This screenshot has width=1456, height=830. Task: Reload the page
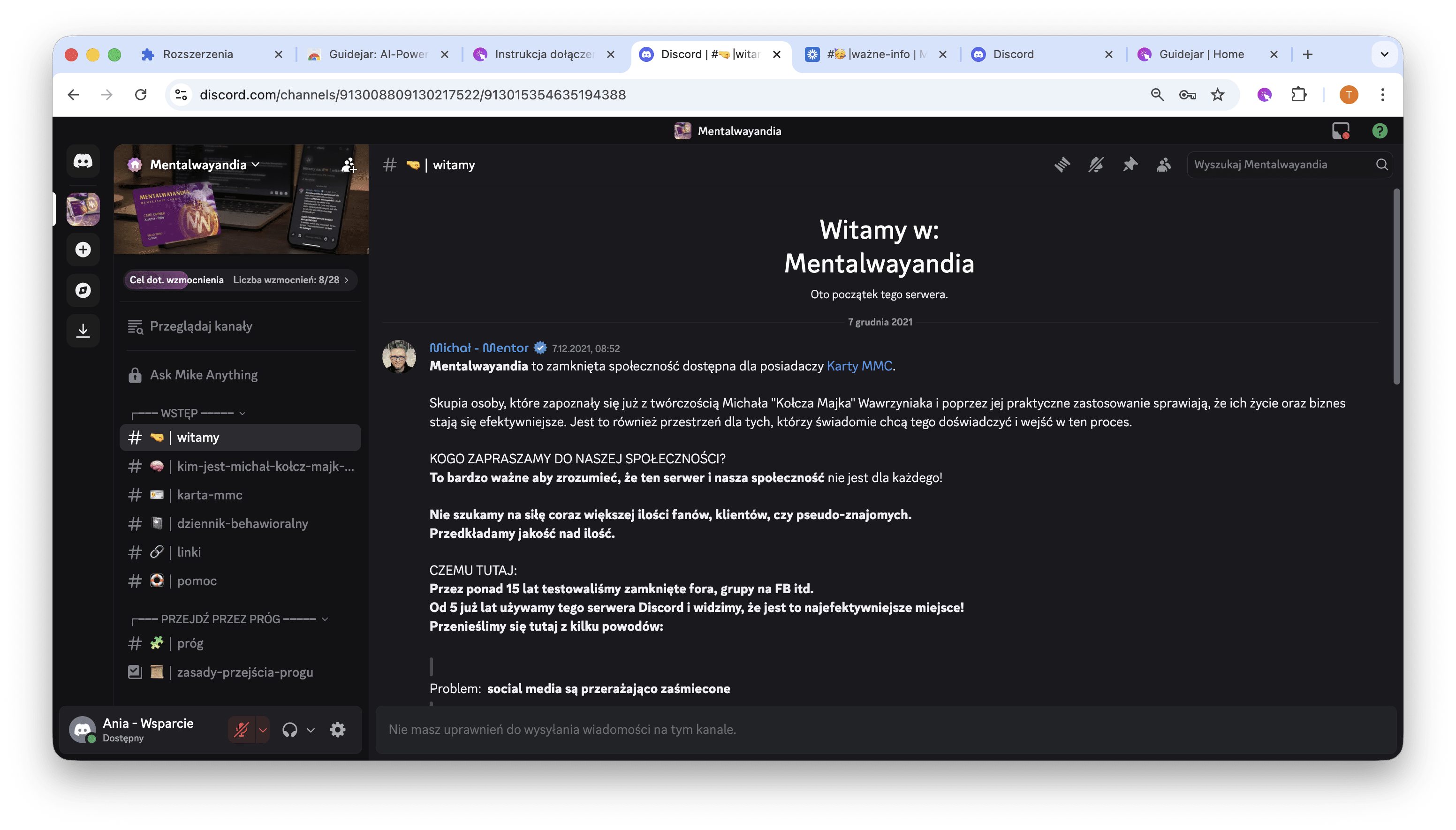141,95
